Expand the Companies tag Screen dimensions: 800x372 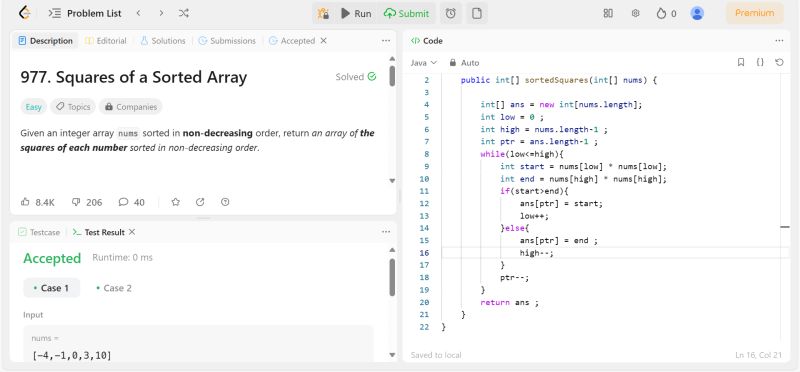(x=131, y=107)
